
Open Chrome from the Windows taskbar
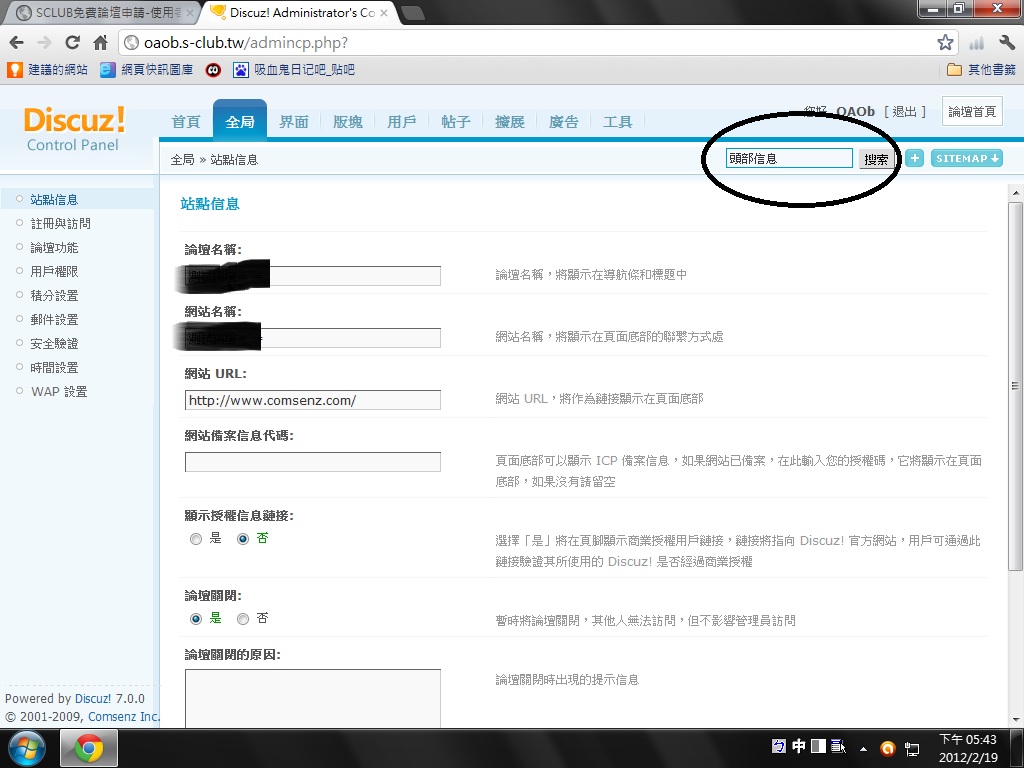click(89, 748)
